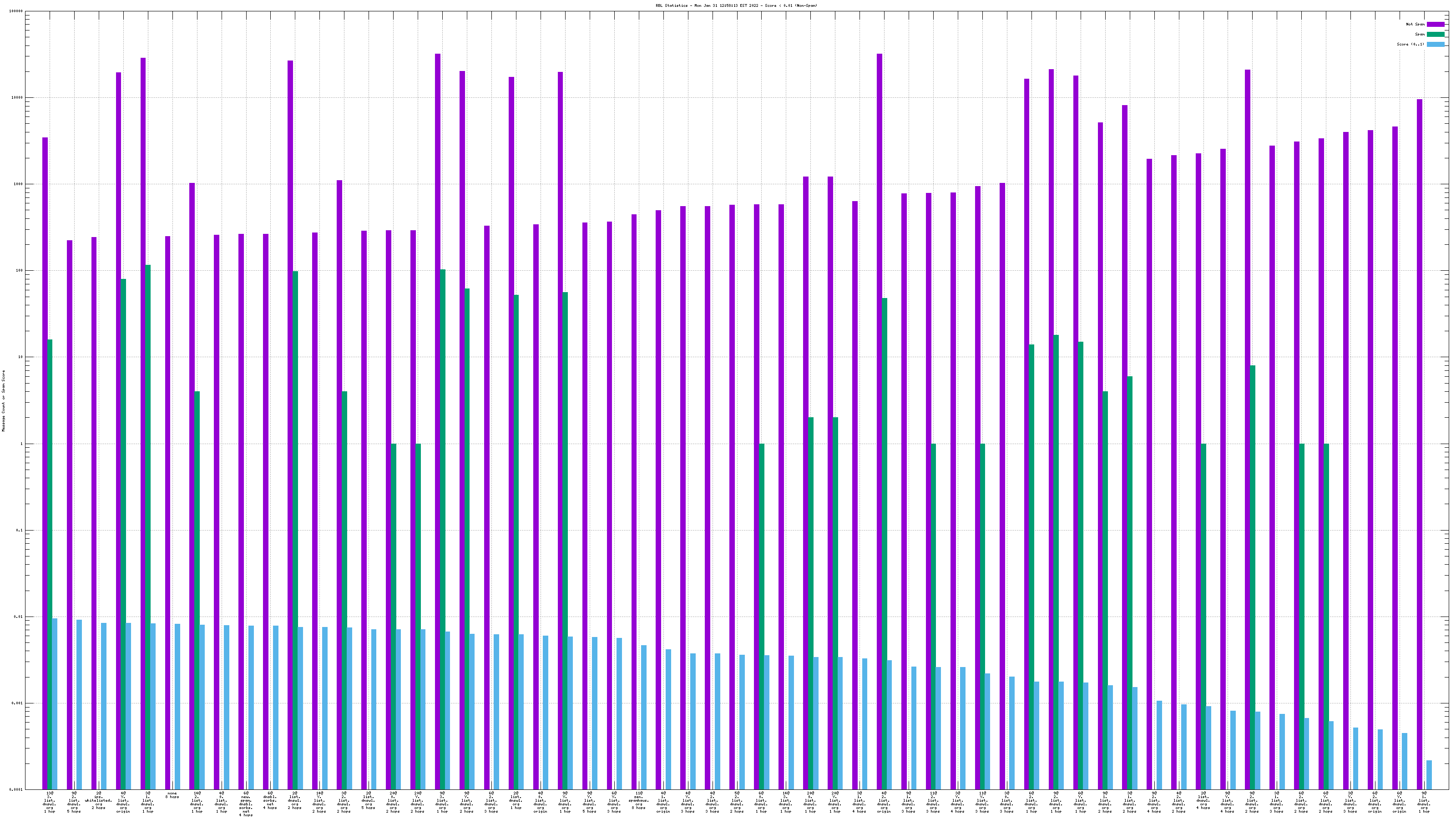1456x819 pixels.
Task: Click the 0.01 y-axis tick label
Action: [19, 617]
